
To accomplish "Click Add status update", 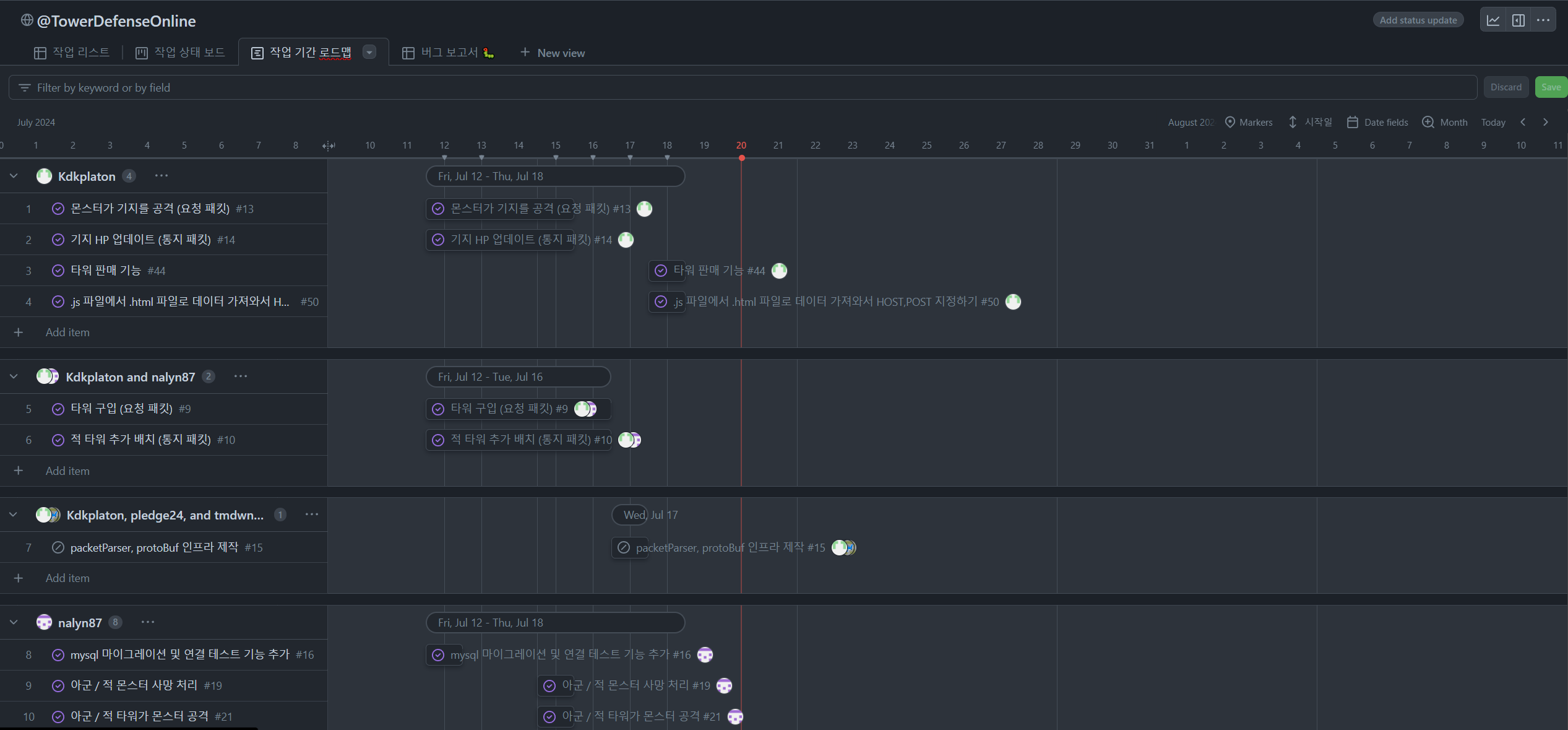I will coord(1418,20).
